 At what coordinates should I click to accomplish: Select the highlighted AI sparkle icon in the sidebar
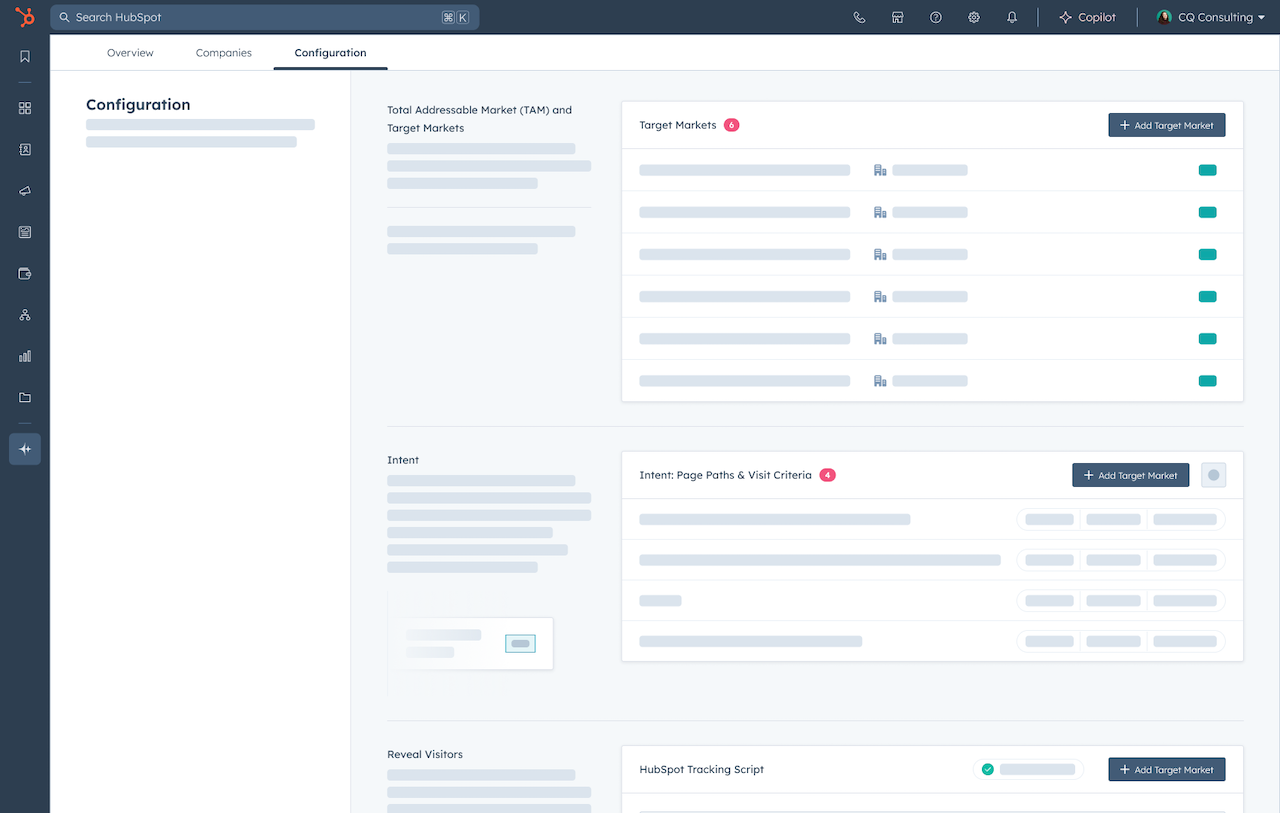24,449
